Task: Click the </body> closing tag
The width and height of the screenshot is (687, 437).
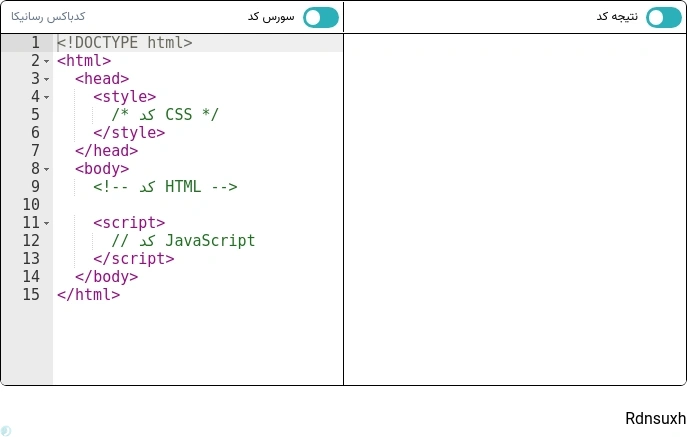Action: coord(106,276)
